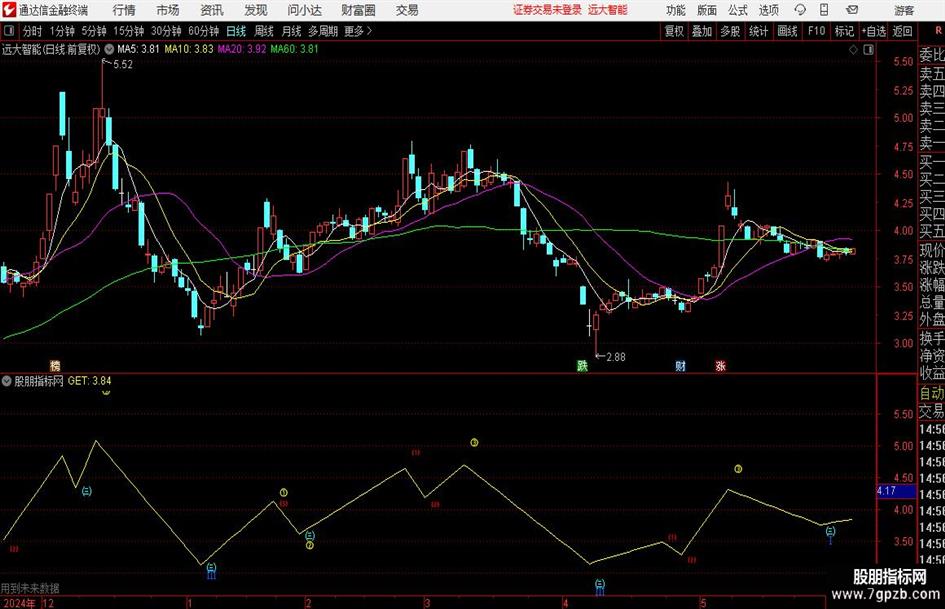This screenshot has width=945, height=609.
Task: Open the mail envelope icon
Action: [x=852, y=10]
